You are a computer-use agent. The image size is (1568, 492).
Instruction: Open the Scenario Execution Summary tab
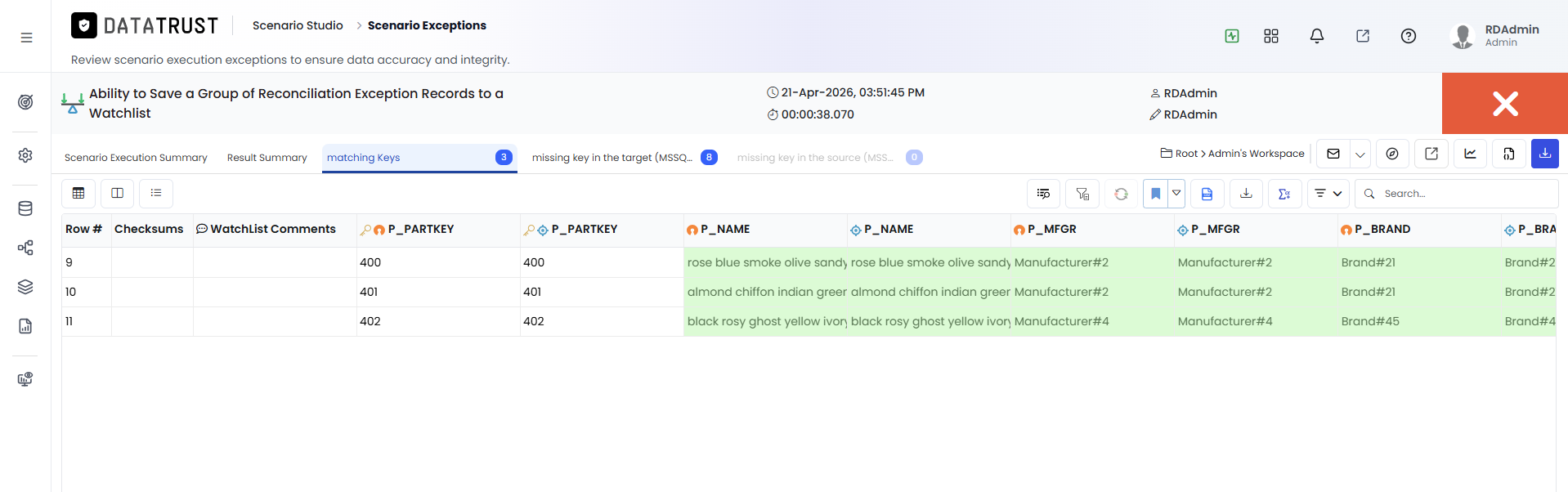(x=136, y=158)
